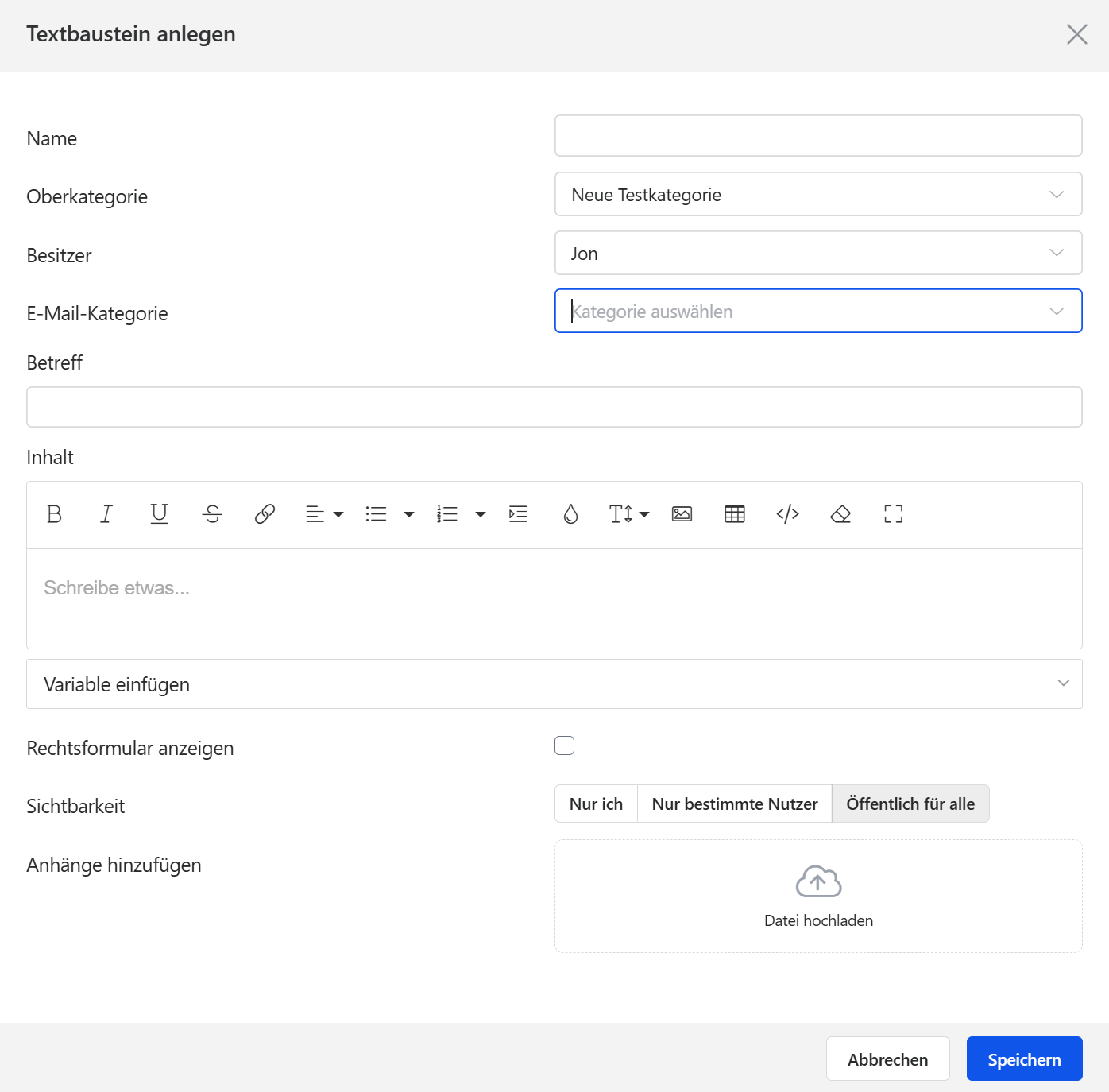
Task: Insert a table into editor
Action: point(735,514)
